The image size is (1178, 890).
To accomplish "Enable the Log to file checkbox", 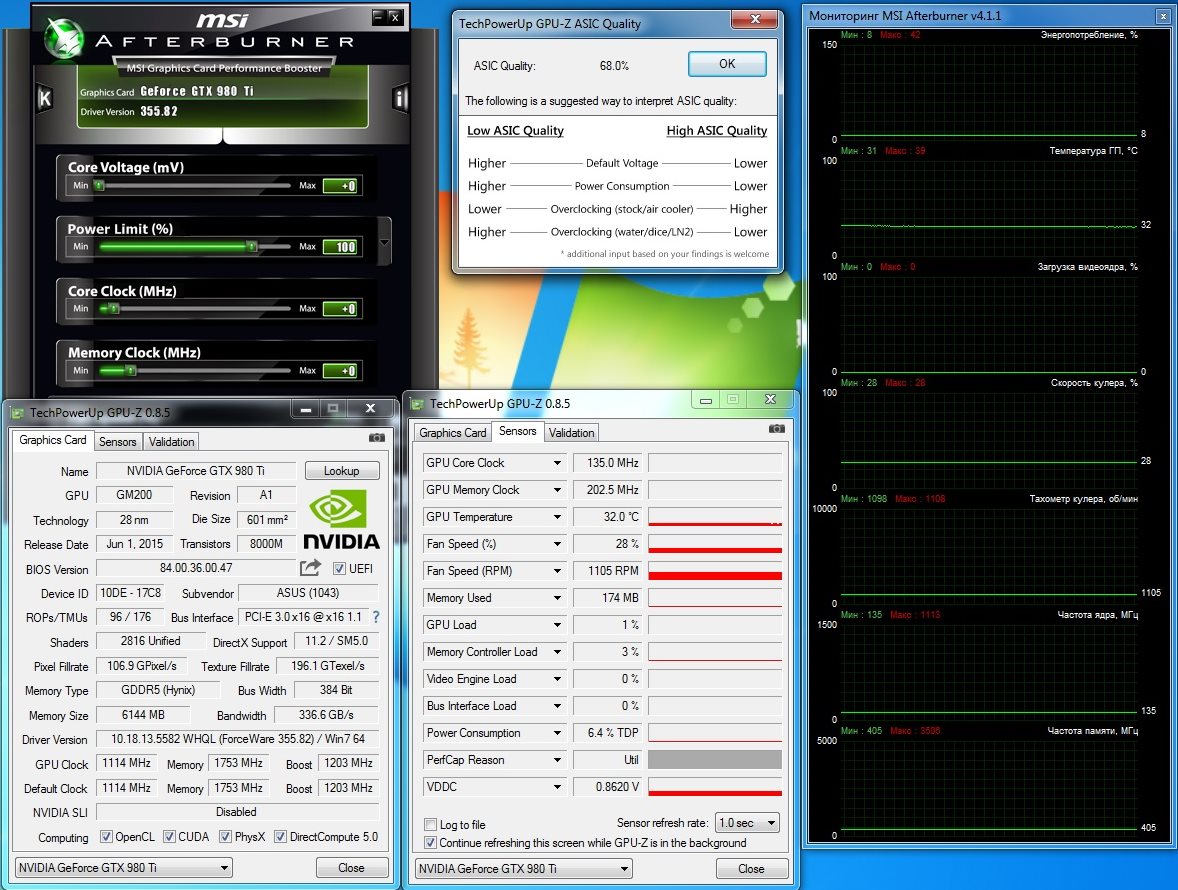I will (431, 825).
